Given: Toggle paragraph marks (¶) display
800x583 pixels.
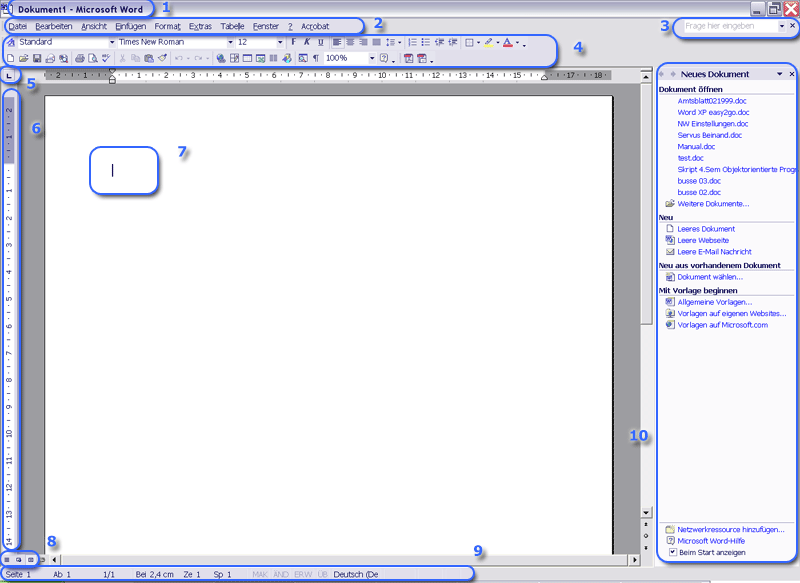Looking at the screenshot, I should 316,58.
